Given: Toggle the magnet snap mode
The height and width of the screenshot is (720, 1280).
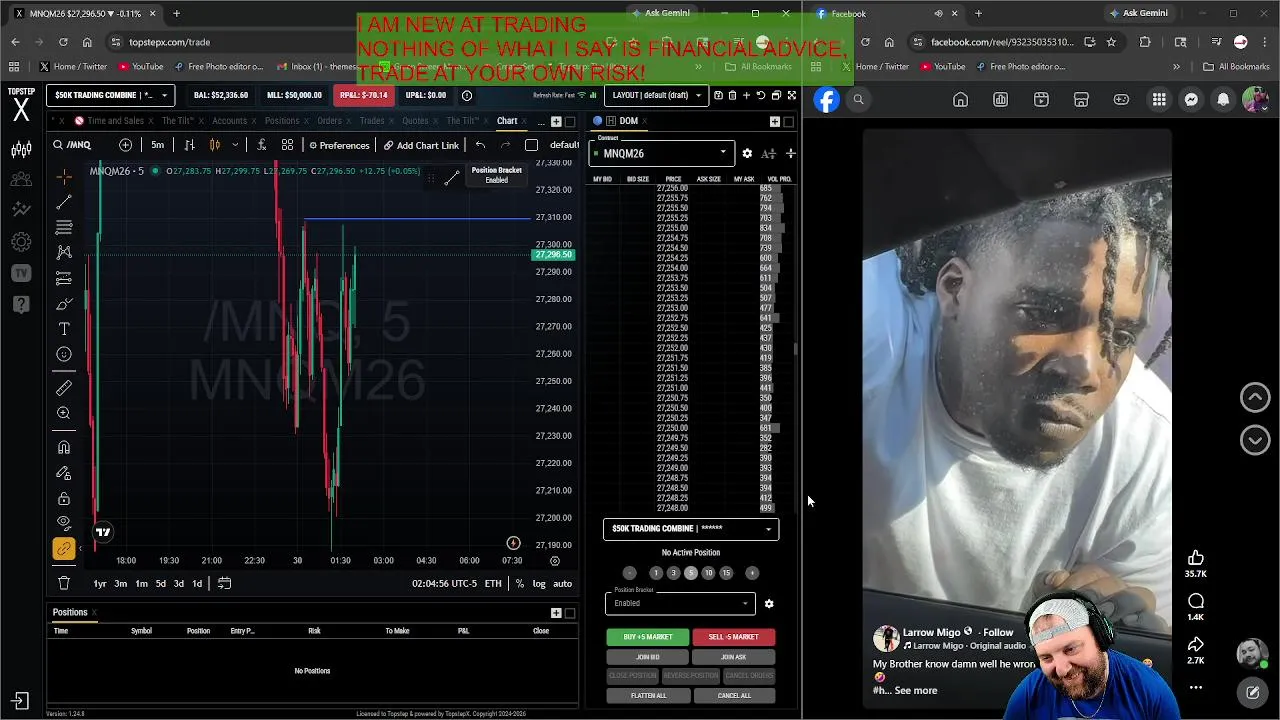Looking at the screenshot, I should tap(64, 447).
